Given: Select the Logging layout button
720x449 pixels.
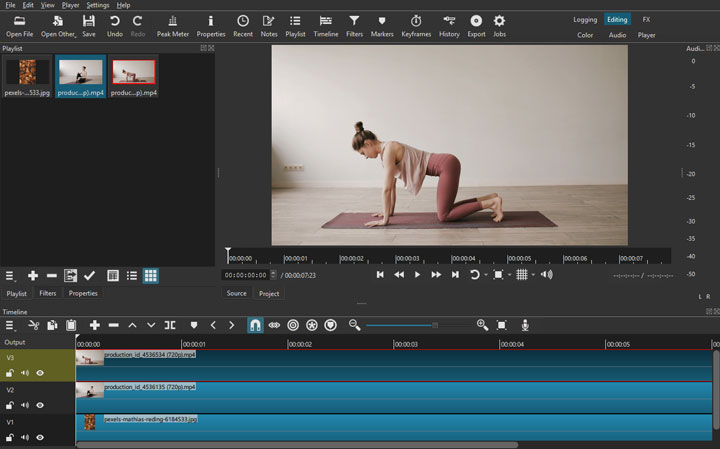Looking at the screenshot, I should click(585, 19).
